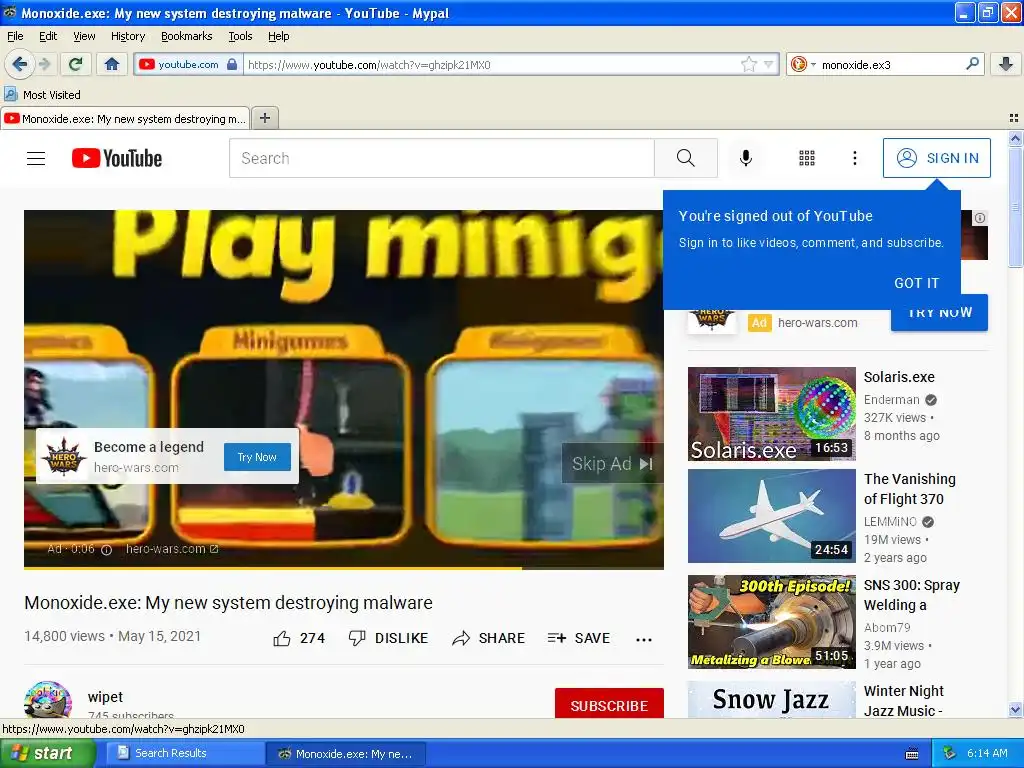The height and width of the screenshot is (768, 1024).
Task: Click the SIGN IN button
Action: click(x=936, y=158)
